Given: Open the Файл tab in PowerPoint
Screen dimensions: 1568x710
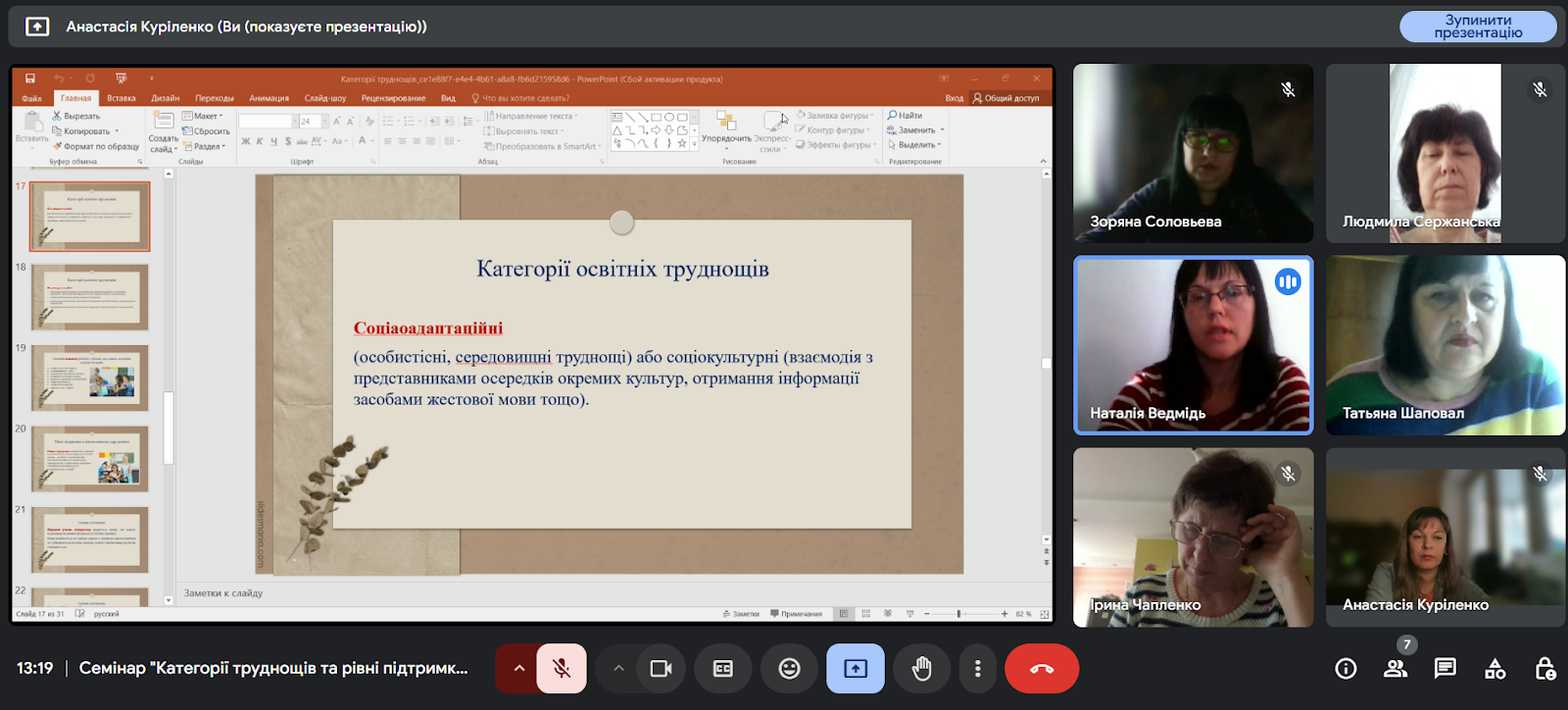Looking at the screenshot, I should tap(31, 98).
